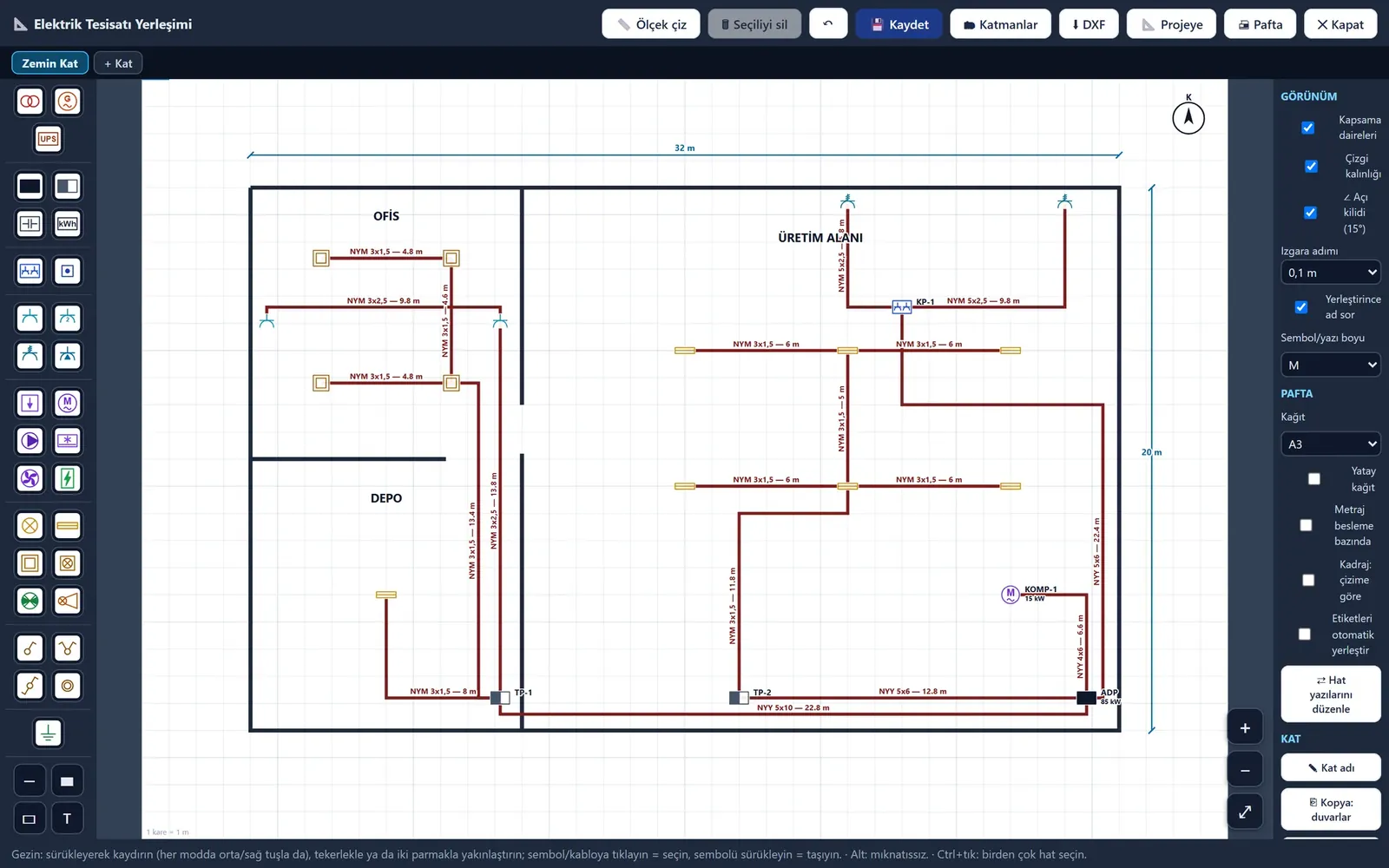Viewport: 1389px width, 868px height.
Task: Select the motor M symbol
Action: click(68, 403)
